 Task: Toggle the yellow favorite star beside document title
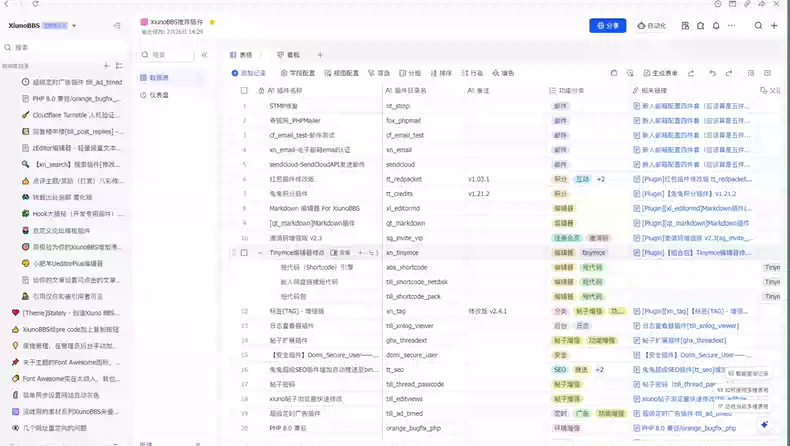212,20
